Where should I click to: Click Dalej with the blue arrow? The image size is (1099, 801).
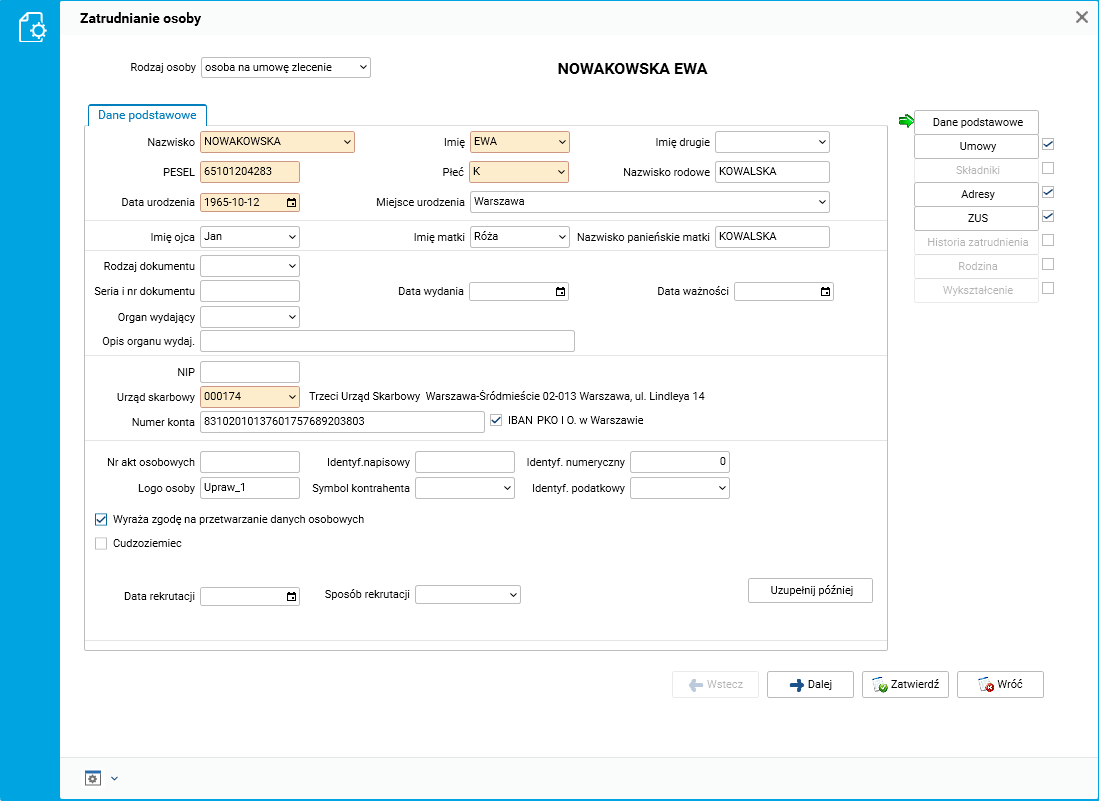pos(810,685)
